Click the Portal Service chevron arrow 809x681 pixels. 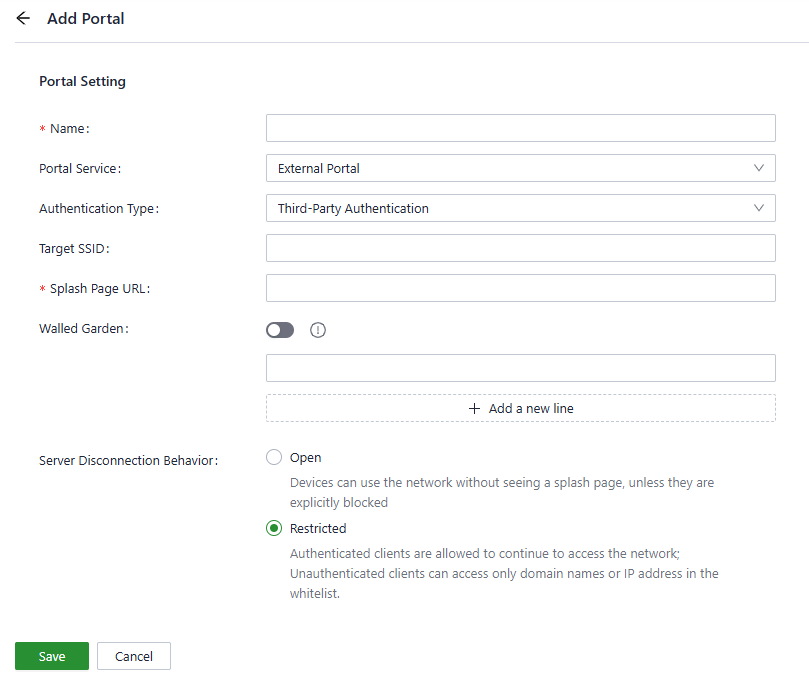(x=759, y=168)
